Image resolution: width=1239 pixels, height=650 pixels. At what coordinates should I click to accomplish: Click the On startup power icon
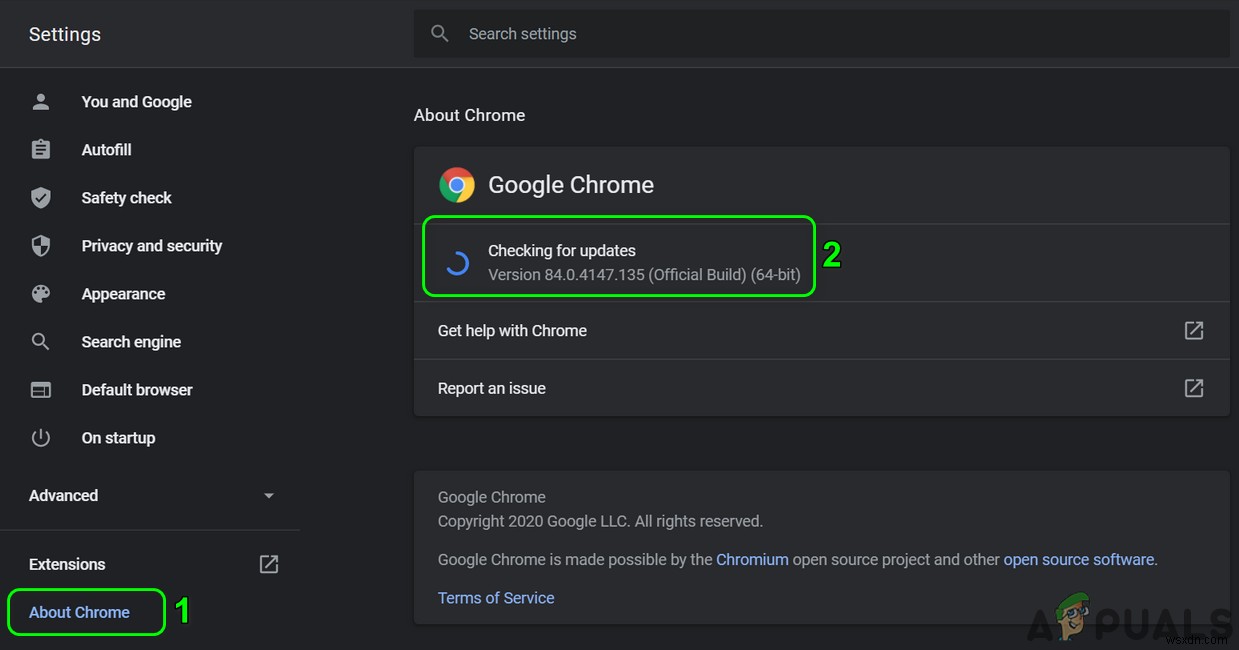coord(40,437)
